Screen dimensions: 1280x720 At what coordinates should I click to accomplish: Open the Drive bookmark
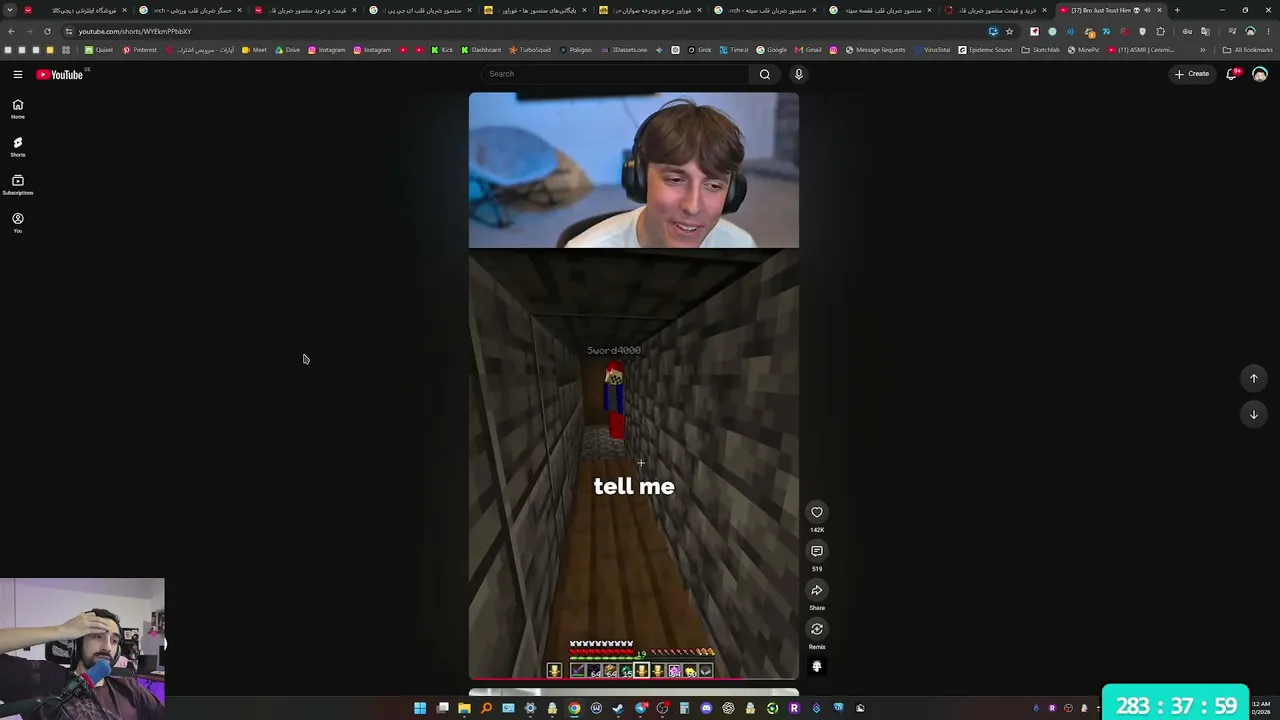click(x=288, y=50)
